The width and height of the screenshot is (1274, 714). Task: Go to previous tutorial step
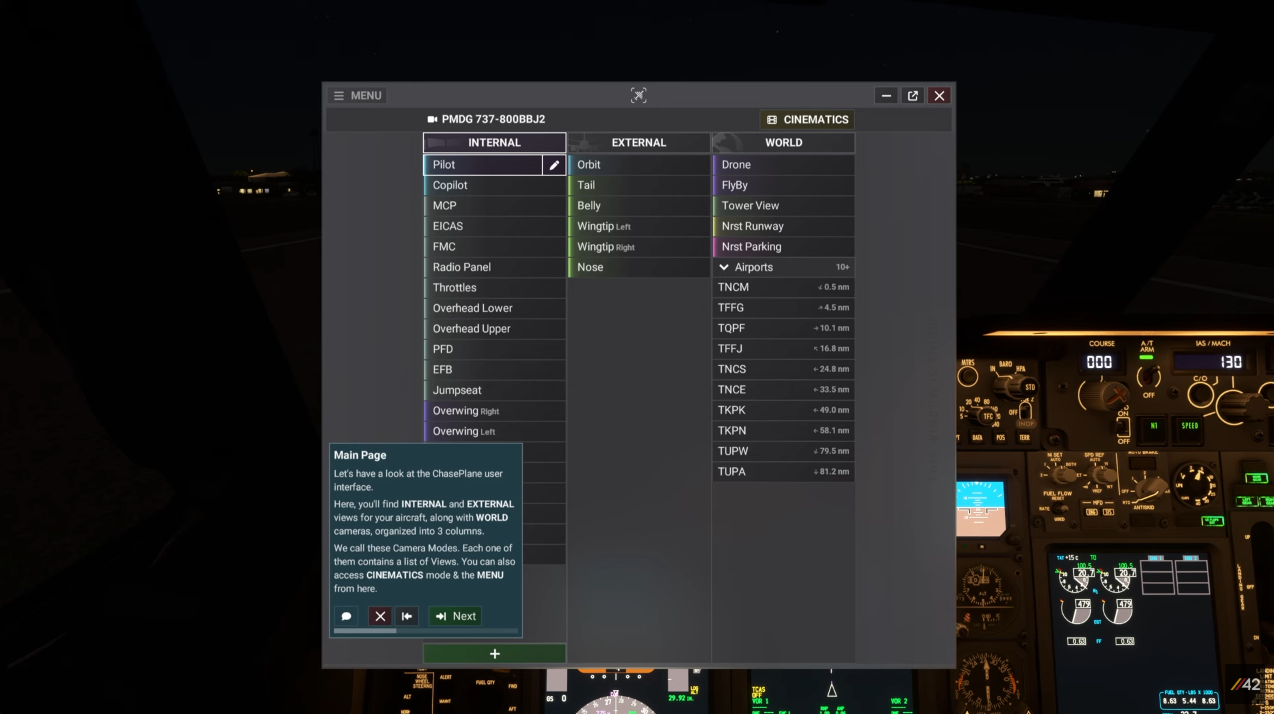click(406, 616)
